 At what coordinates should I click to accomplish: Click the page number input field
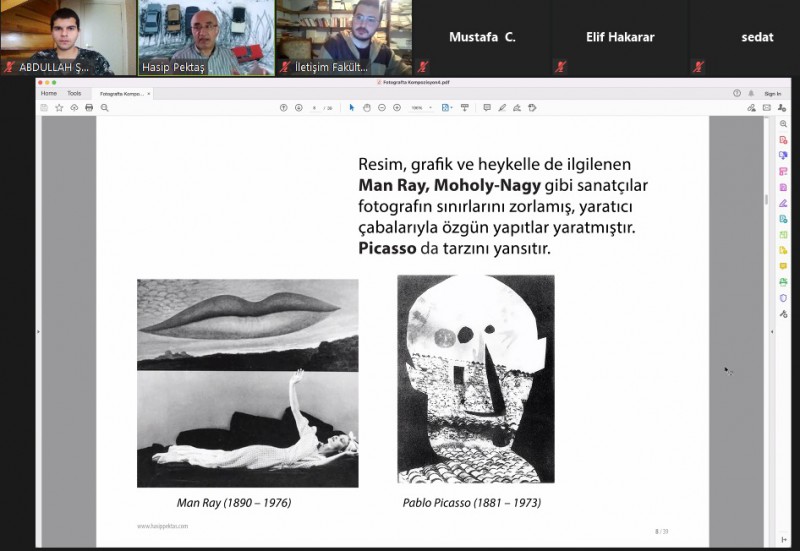point(314,107)
